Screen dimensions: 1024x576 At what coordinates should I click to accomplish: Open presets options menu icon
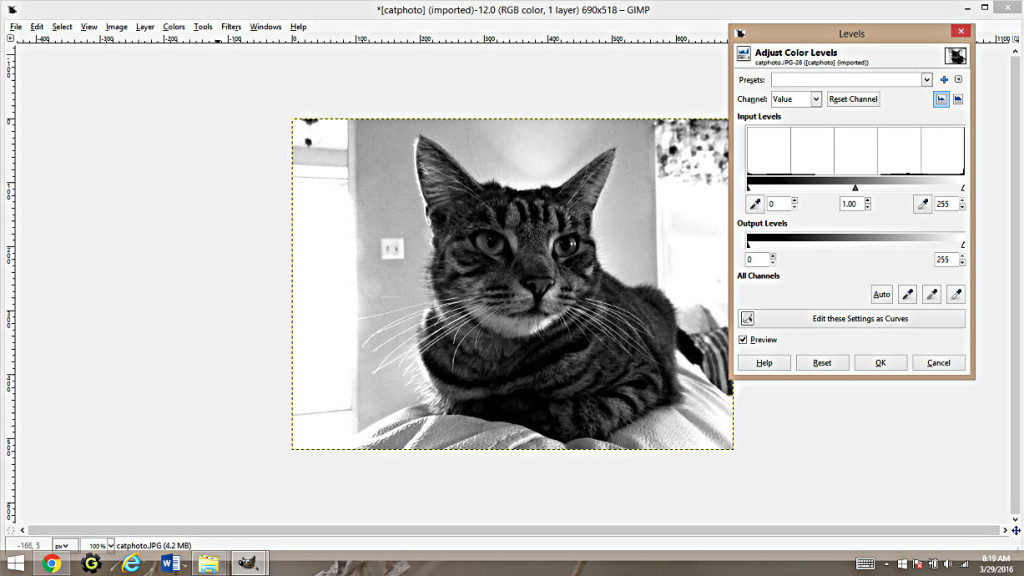click(x=958, y=80)
